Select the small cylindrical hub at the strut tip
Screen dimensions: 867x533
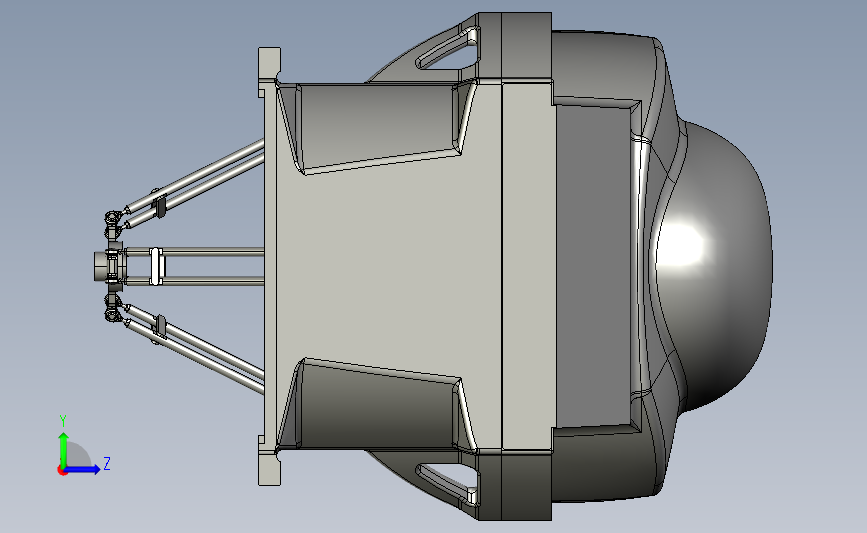pos(102,266)
